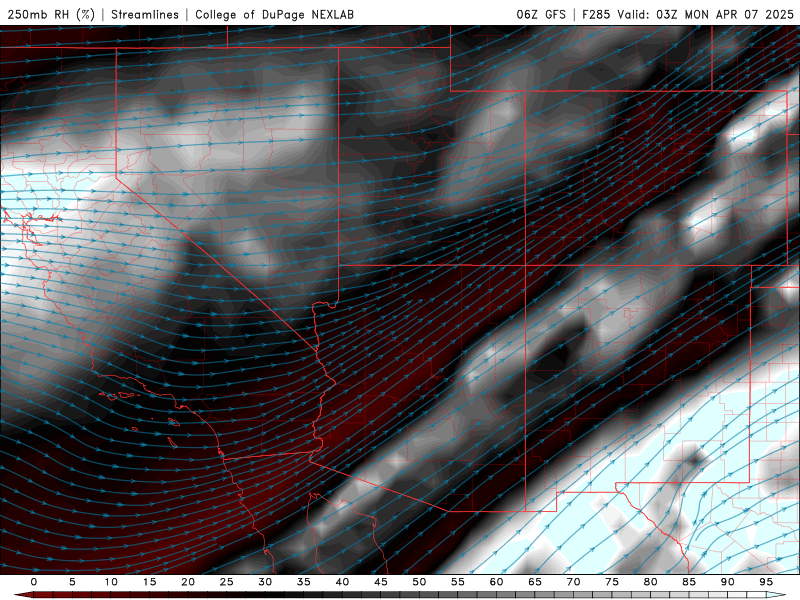Click the 75 label on the color scale
Screen dimensions: 800x600
click(612, 582)
